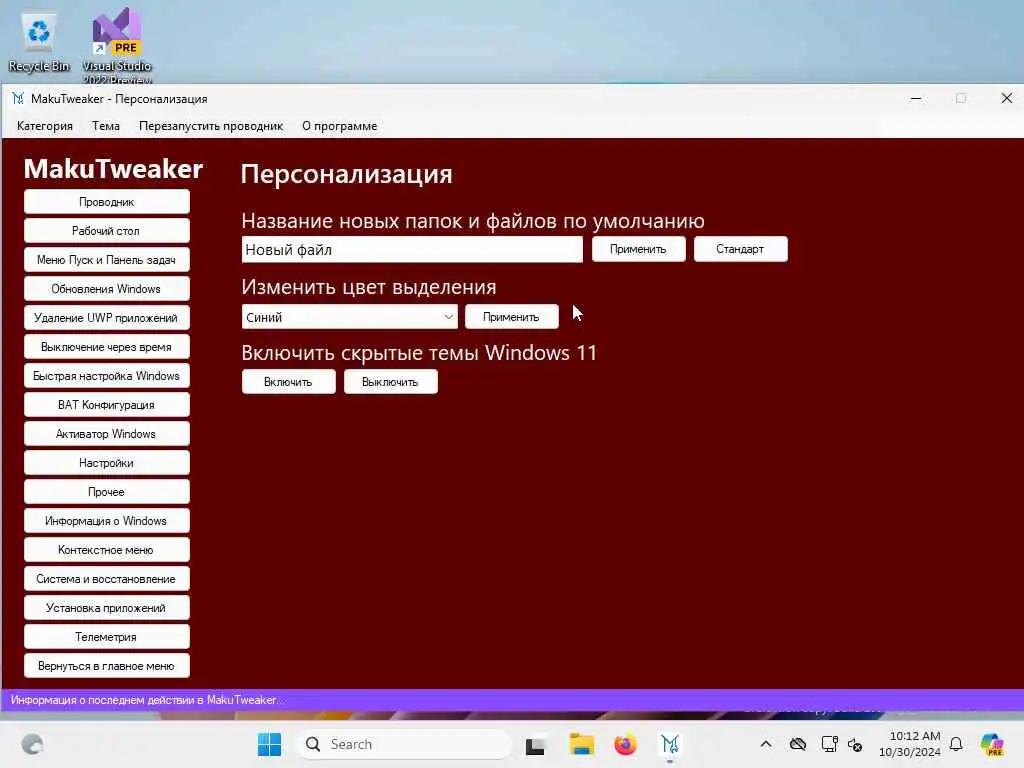The height and width of the screenshot is (768, 1024).
Task: Click the muted volume tray icon
Action: point(855,744)
